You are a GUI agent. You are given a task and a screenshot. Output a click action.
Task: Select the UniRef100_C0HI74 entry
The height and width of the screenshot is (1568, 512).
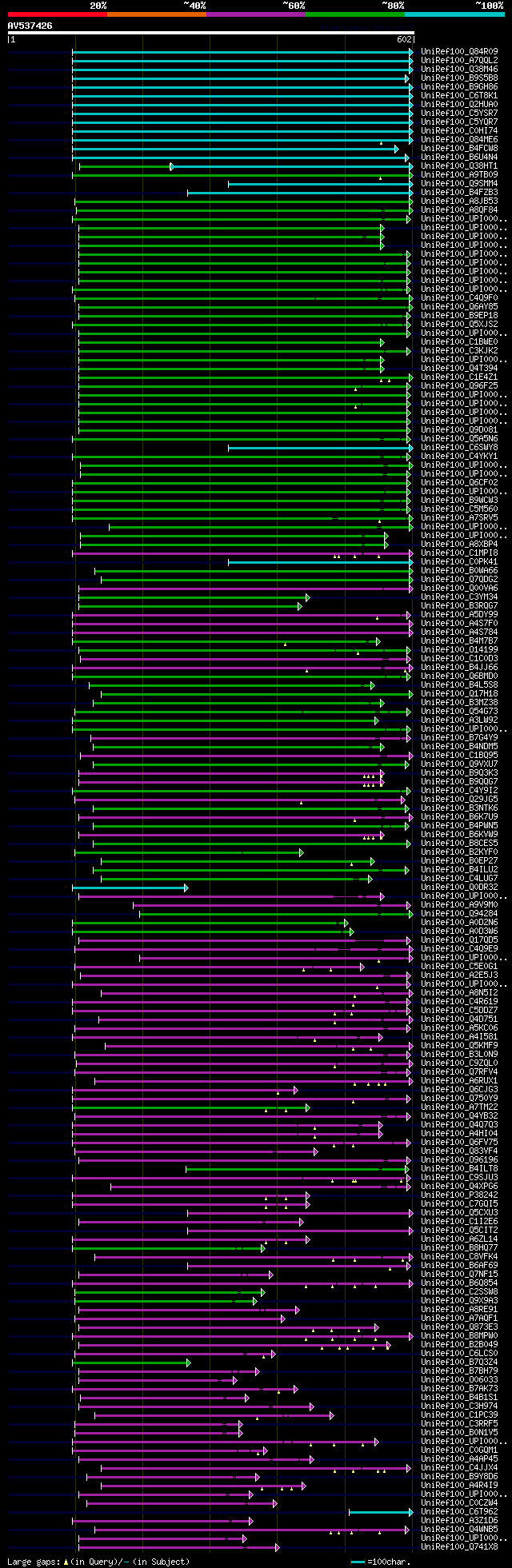coord(459,131)
